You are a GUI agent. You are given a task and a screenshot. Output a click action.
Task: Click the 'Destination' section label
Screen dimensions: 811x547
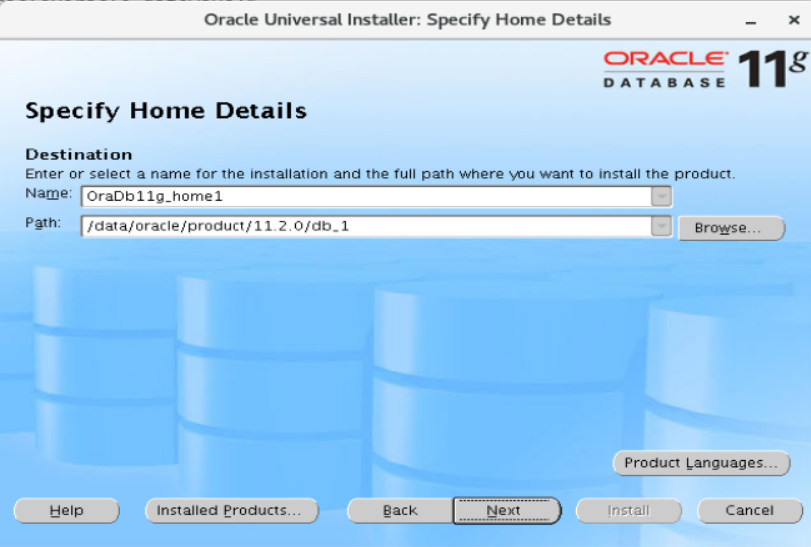(x=79, y=155)
